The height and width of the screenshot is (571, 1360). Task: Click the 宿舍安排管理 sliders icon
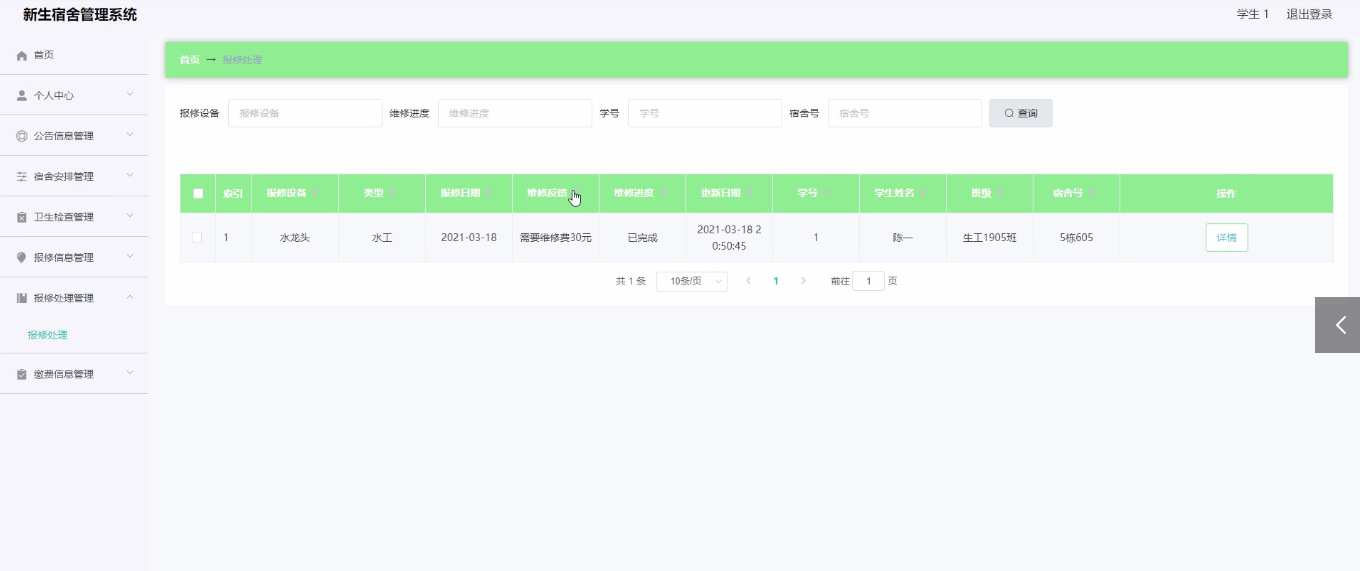(x=22, y=177)
